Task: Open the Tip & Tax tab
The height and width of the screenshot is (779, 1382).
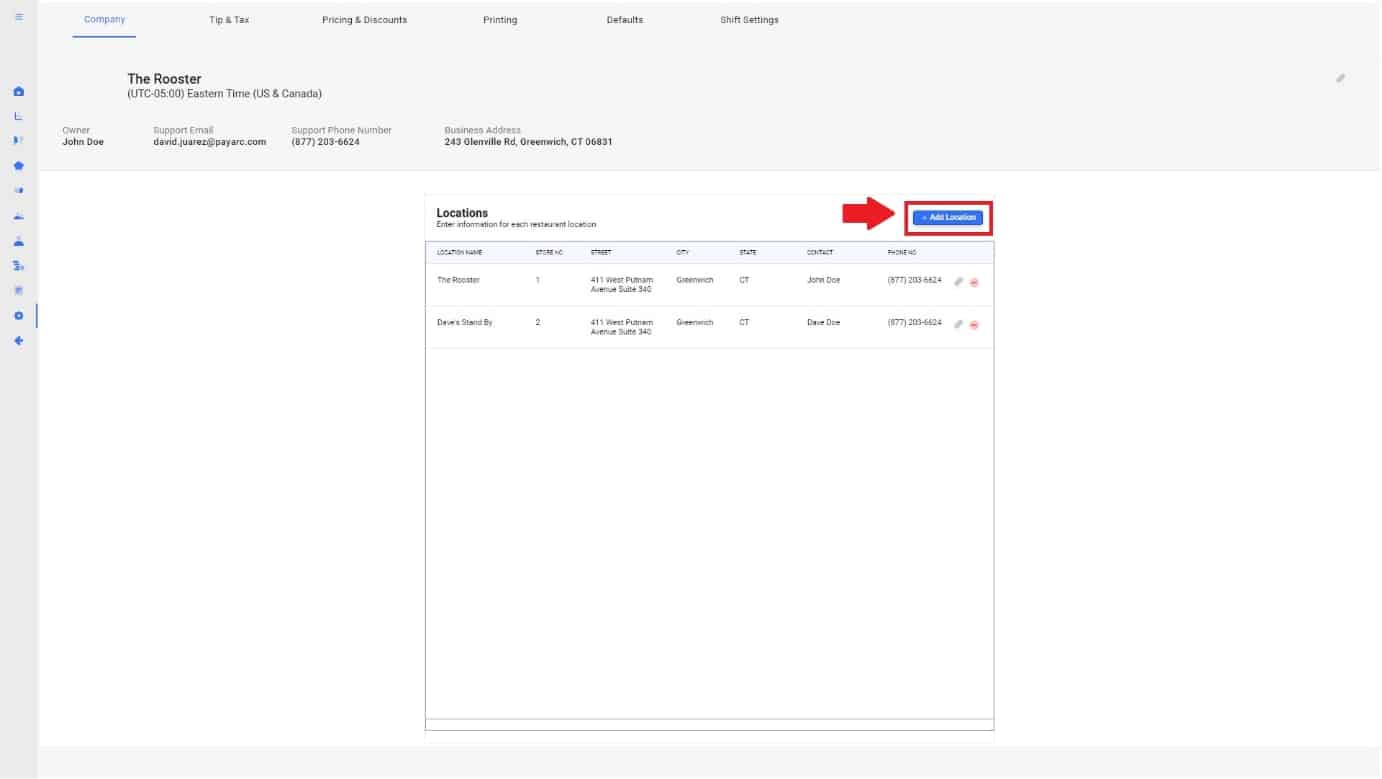Action: coord(229,20)
